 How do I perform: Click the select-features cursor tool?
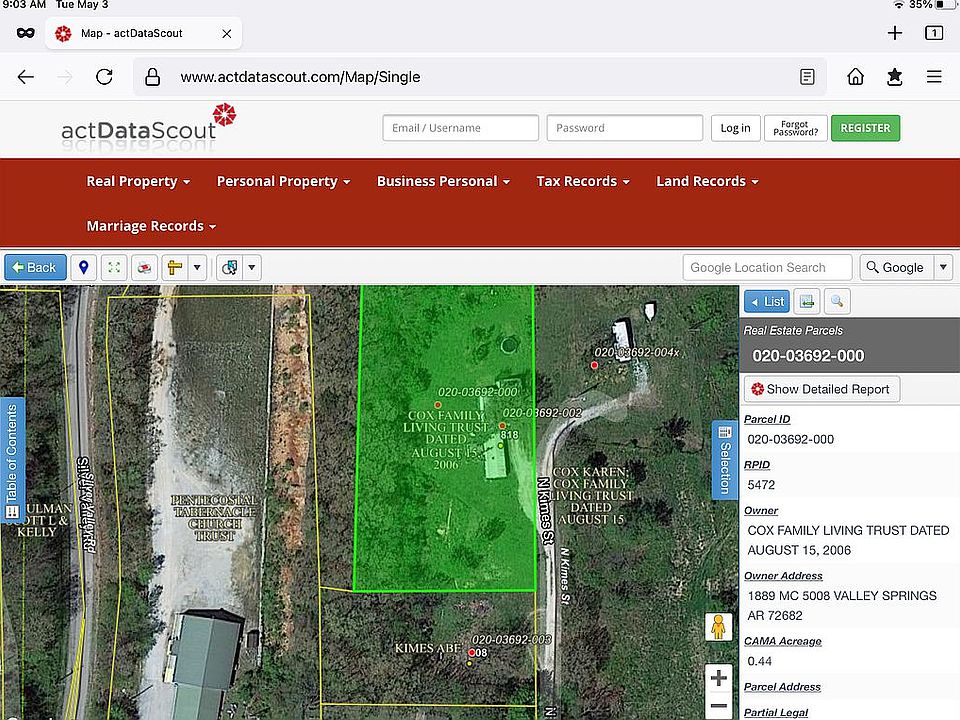point(230,267)
